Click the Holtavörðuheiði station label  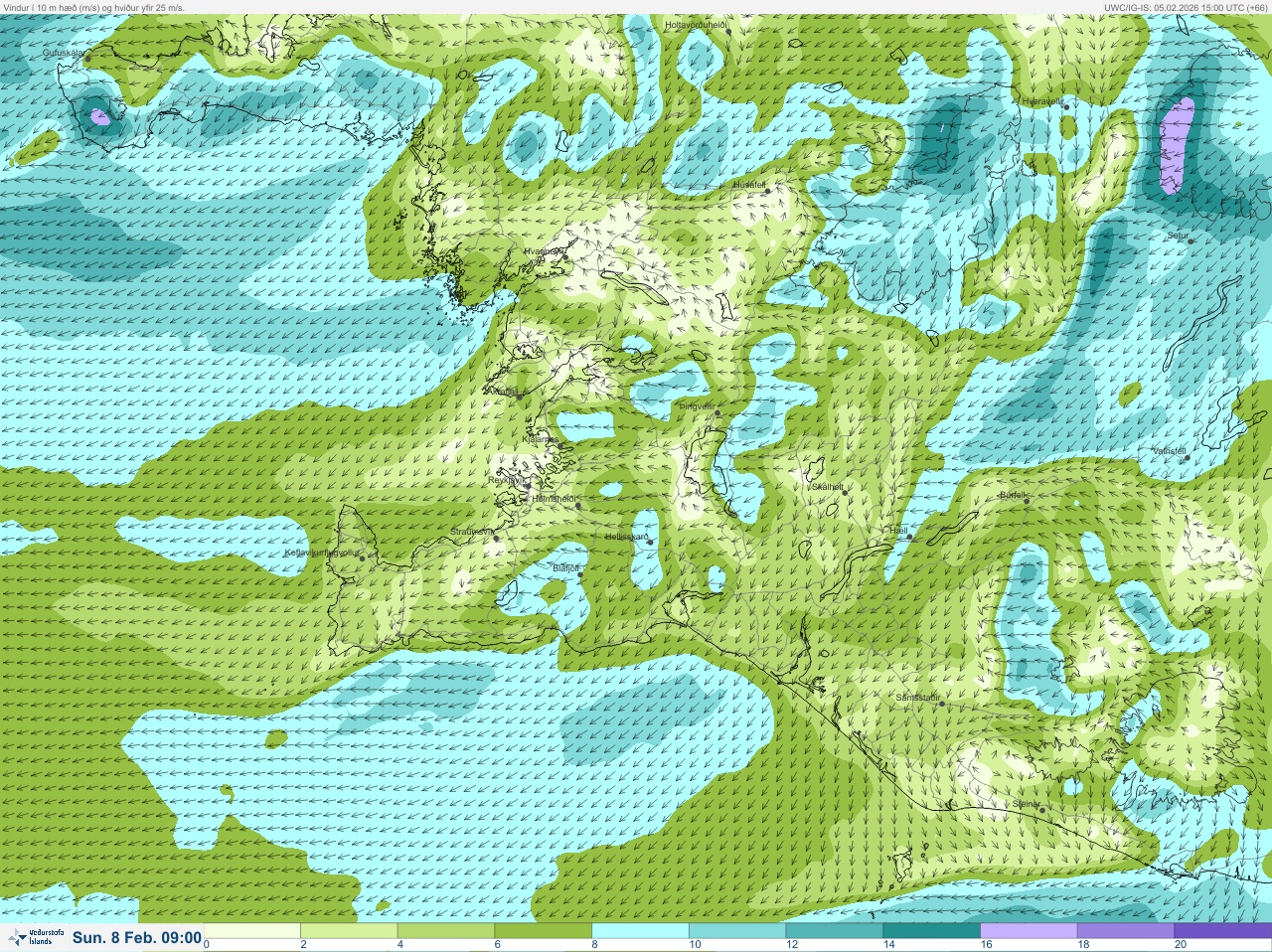point(697,24)
